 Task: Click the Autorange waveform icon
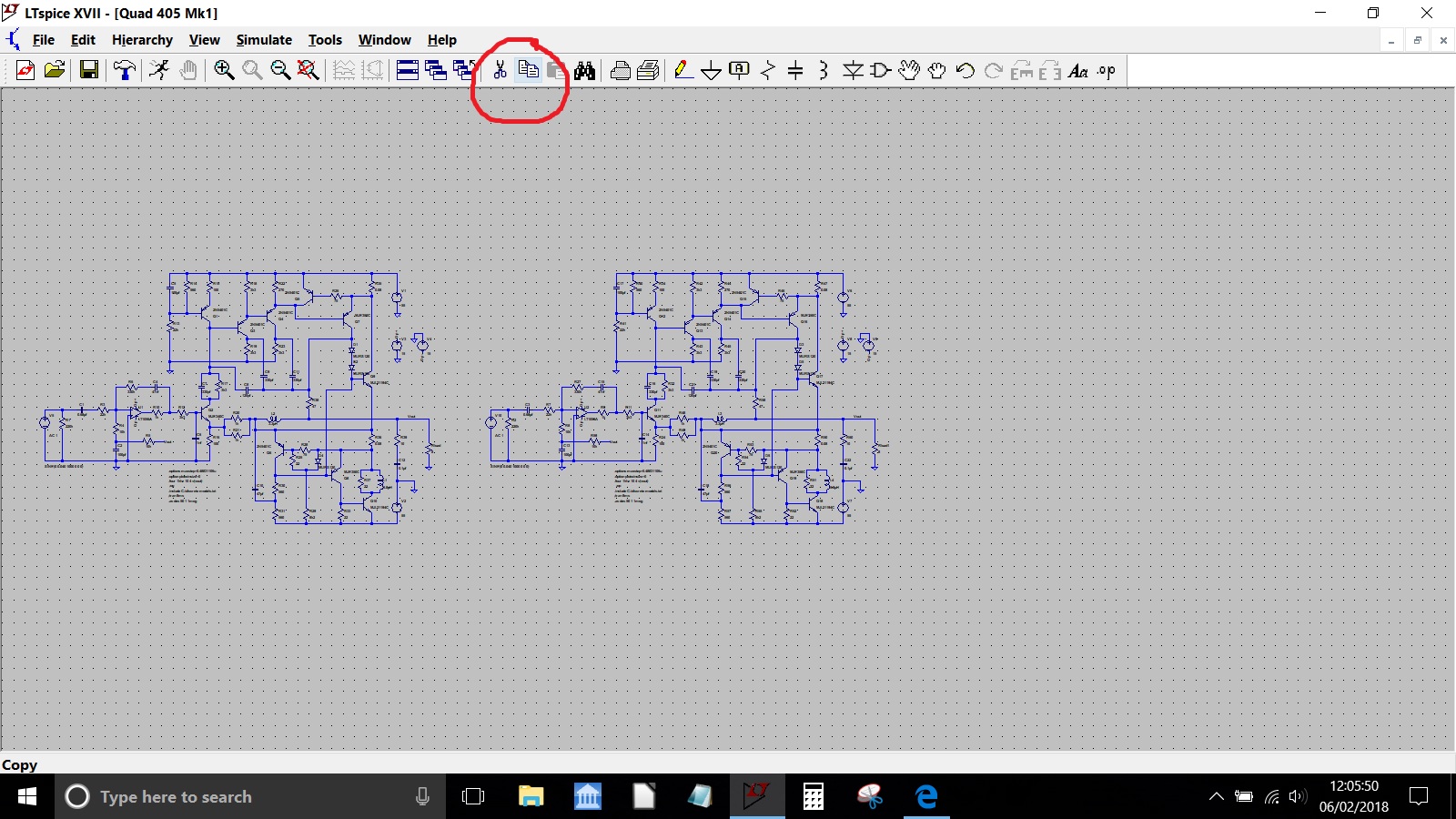click(344, 70)
